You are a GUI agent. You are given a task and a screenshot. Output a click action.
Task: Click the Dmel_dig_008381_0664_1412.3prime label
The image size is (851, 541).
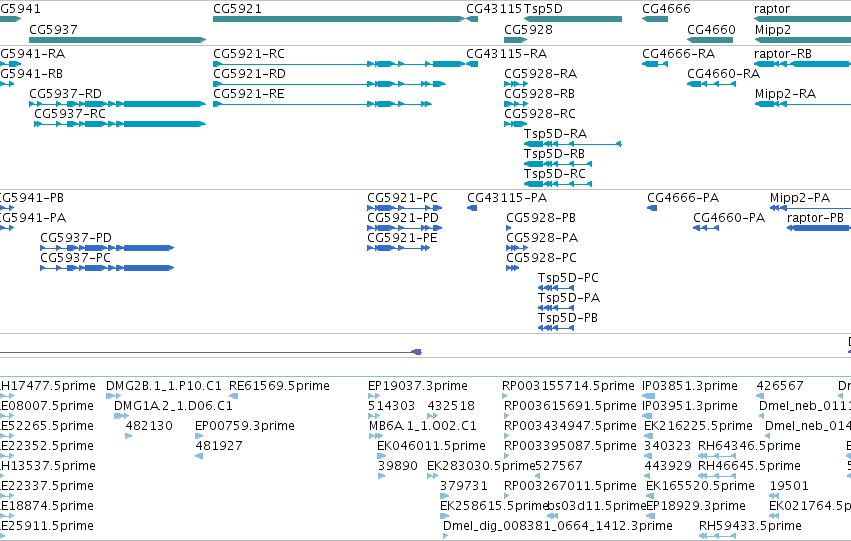(x=558, y=525)
